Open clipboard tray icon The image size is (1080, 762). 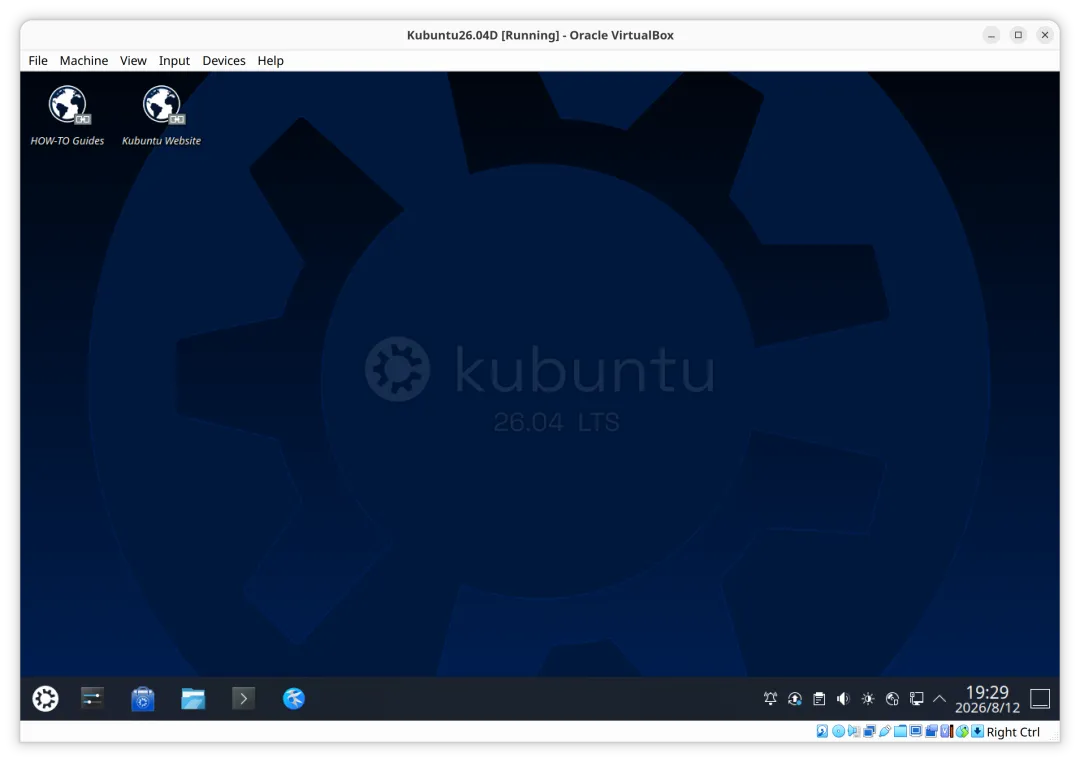click(x=819, y=699)
